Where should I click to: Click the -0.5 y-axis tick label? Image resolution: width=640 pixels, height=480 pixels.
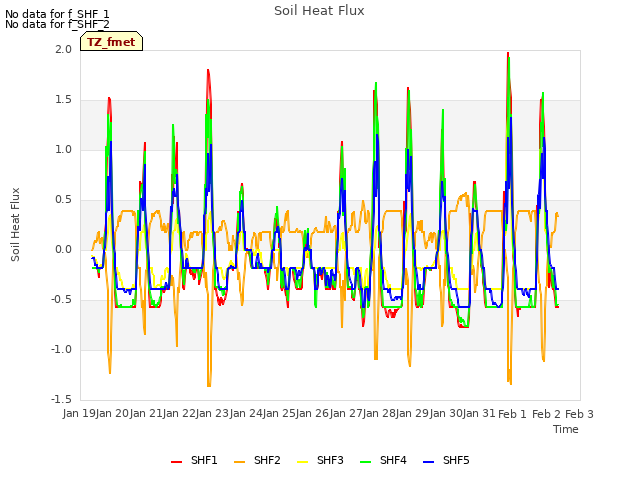[x=61, y=300]
